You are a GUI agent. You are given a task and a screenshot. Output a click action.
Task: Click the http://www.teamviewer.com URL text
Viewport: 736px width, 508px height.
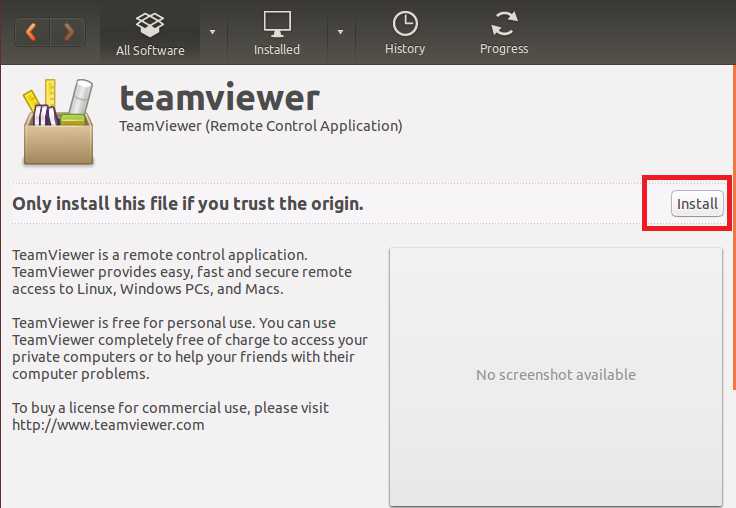coord(108,425)
